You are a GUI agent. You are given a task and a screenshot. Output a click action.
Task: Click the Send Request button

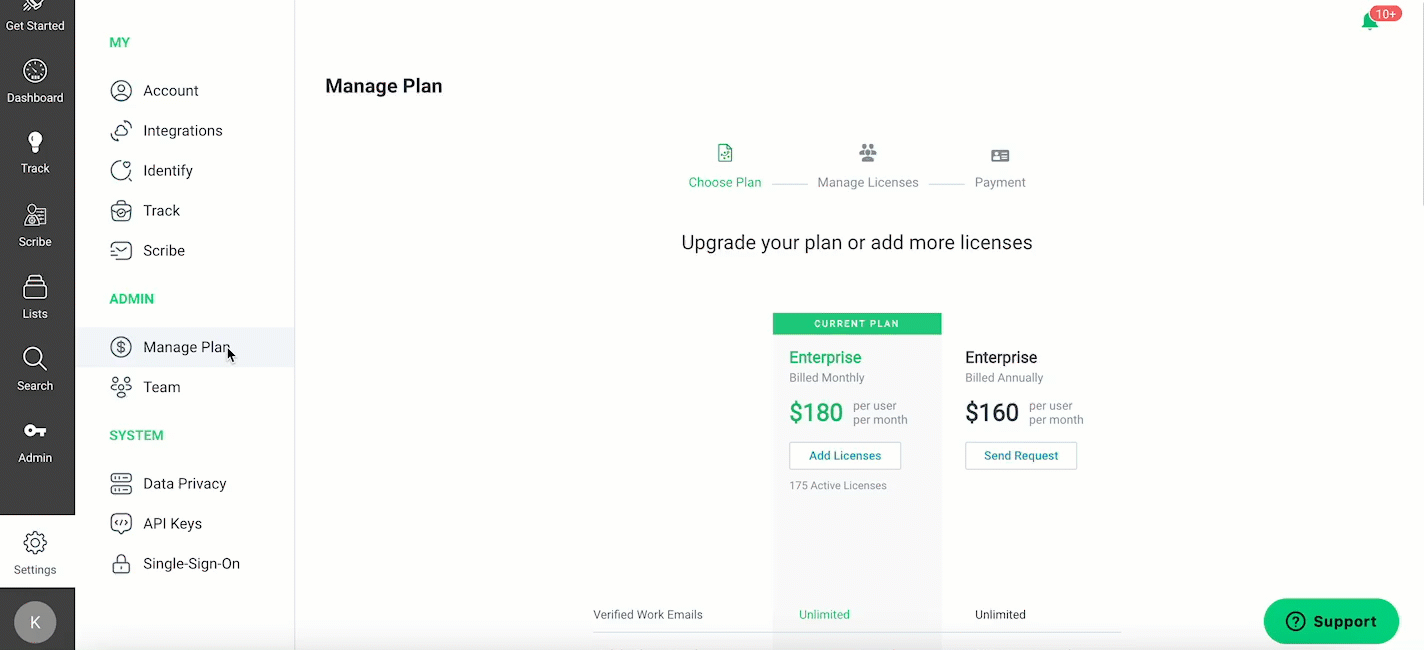[1021, 456]
